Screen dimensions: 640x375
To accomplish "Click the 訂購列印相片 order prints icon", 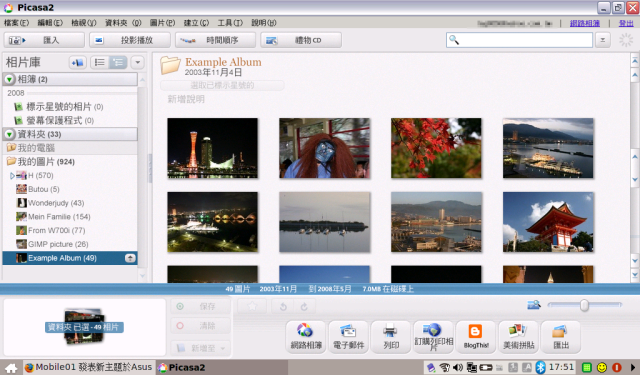I will pyautogui.click(x=433, y=337).
